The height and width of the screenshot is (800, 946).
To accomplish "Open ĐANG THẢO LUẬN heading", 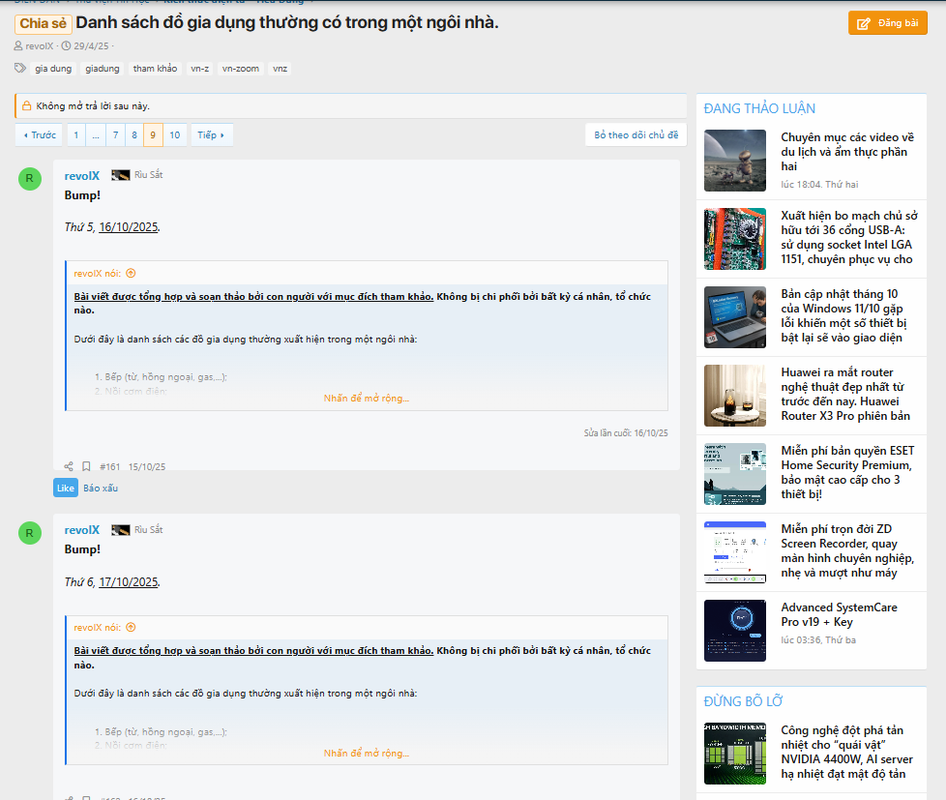I will pos(759,109).
